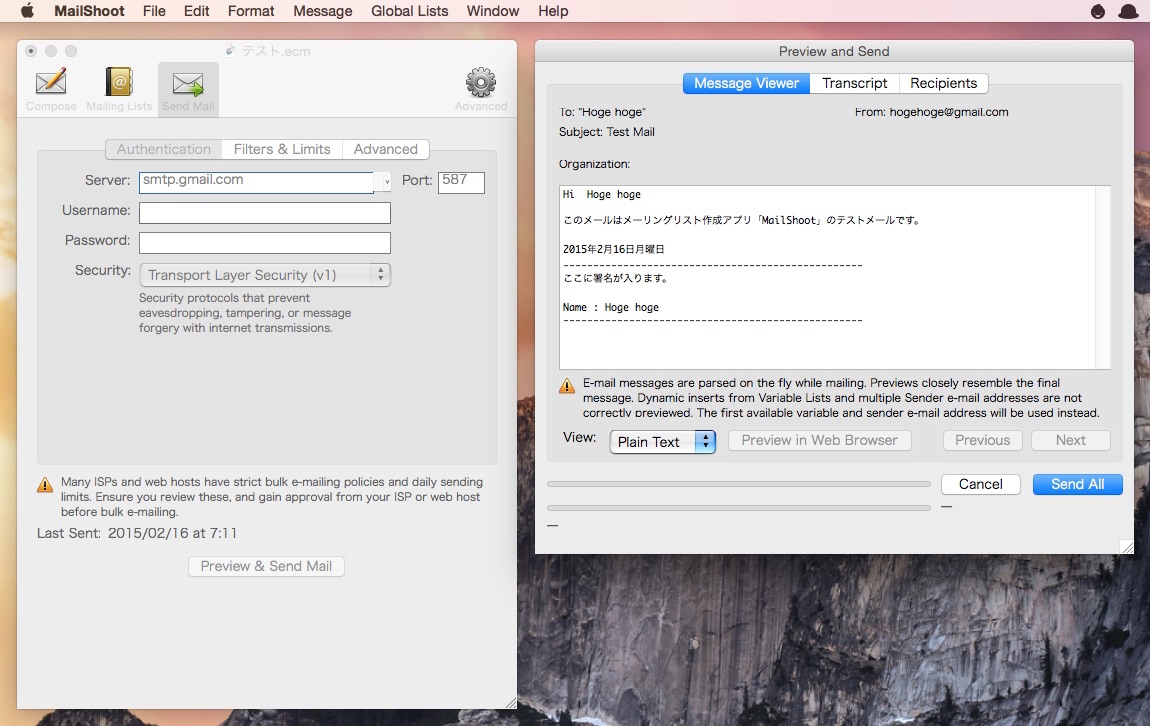
Task: Click inside the message preview text area
Action: (x=827, y=277)
